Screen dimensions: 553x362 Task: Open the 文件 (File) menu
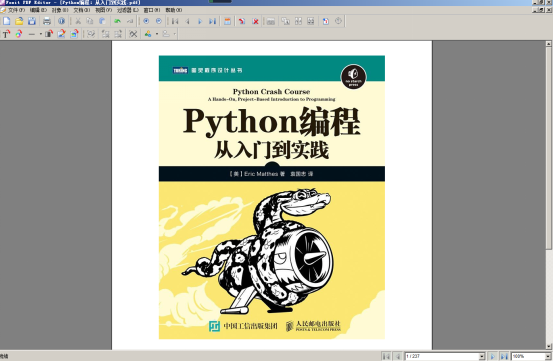point(16,10)
